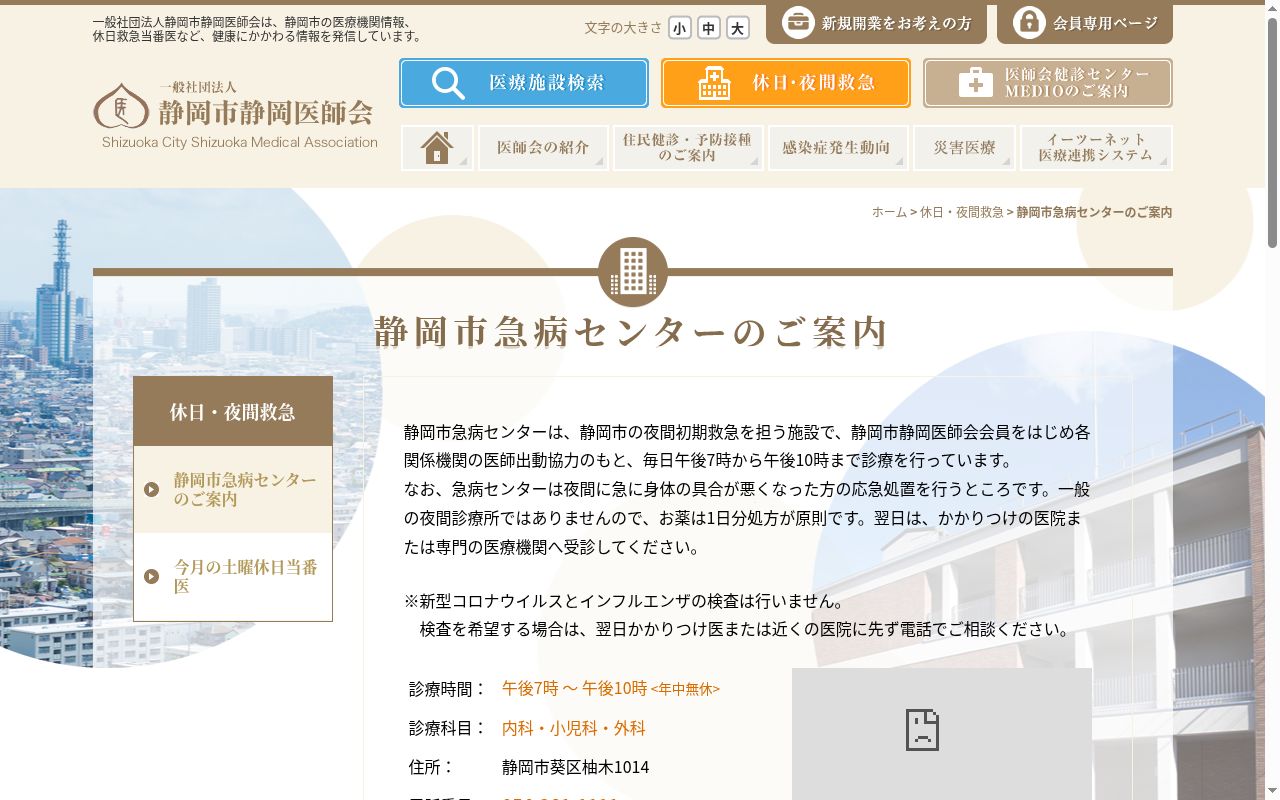
Task: Set text size to 大 (large)
Action: click(738, 28)
